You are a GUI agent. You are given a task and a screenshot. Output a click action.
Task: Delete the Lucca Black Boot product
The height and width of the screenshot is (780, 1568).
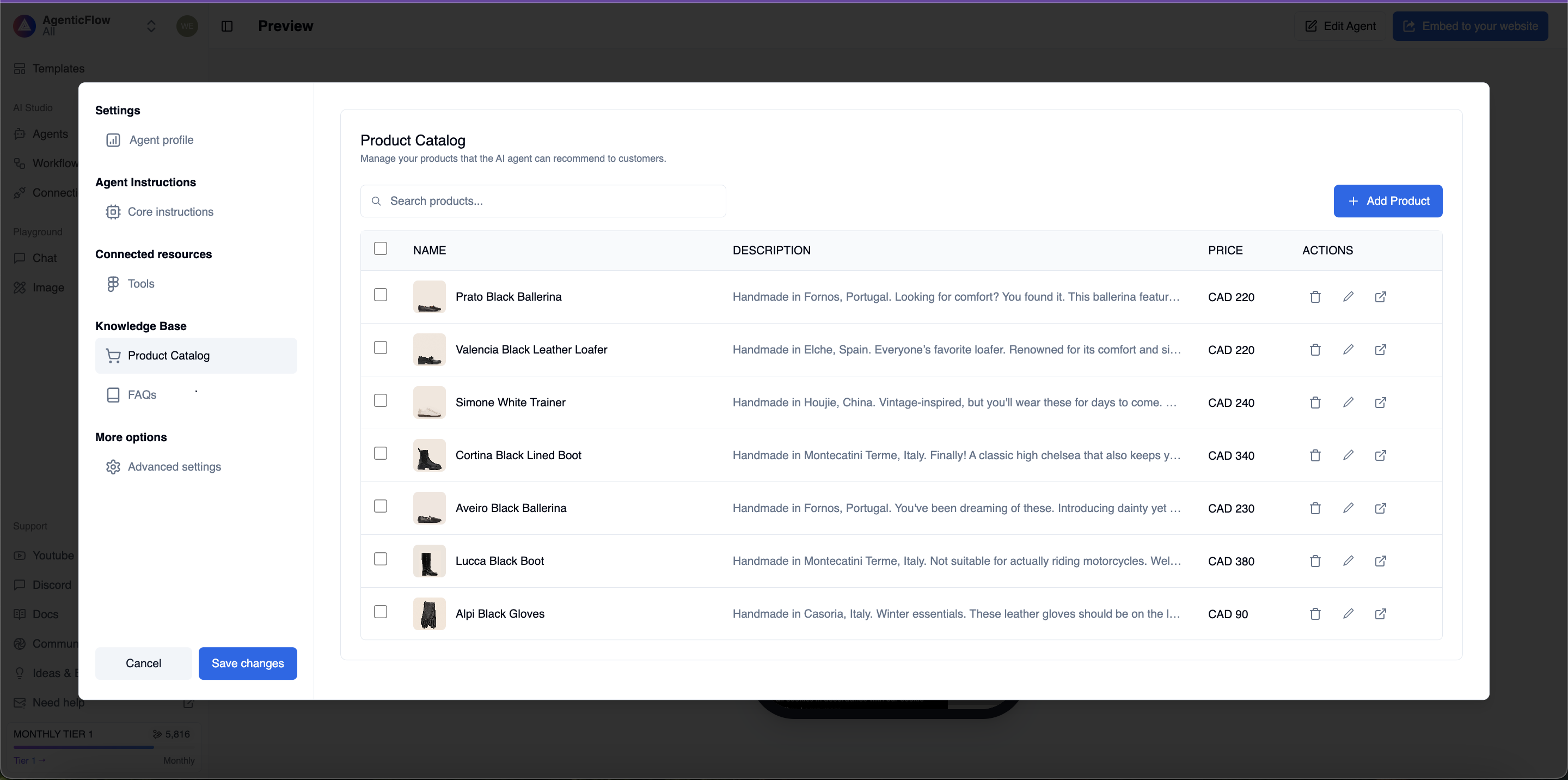pos(1315,562)
